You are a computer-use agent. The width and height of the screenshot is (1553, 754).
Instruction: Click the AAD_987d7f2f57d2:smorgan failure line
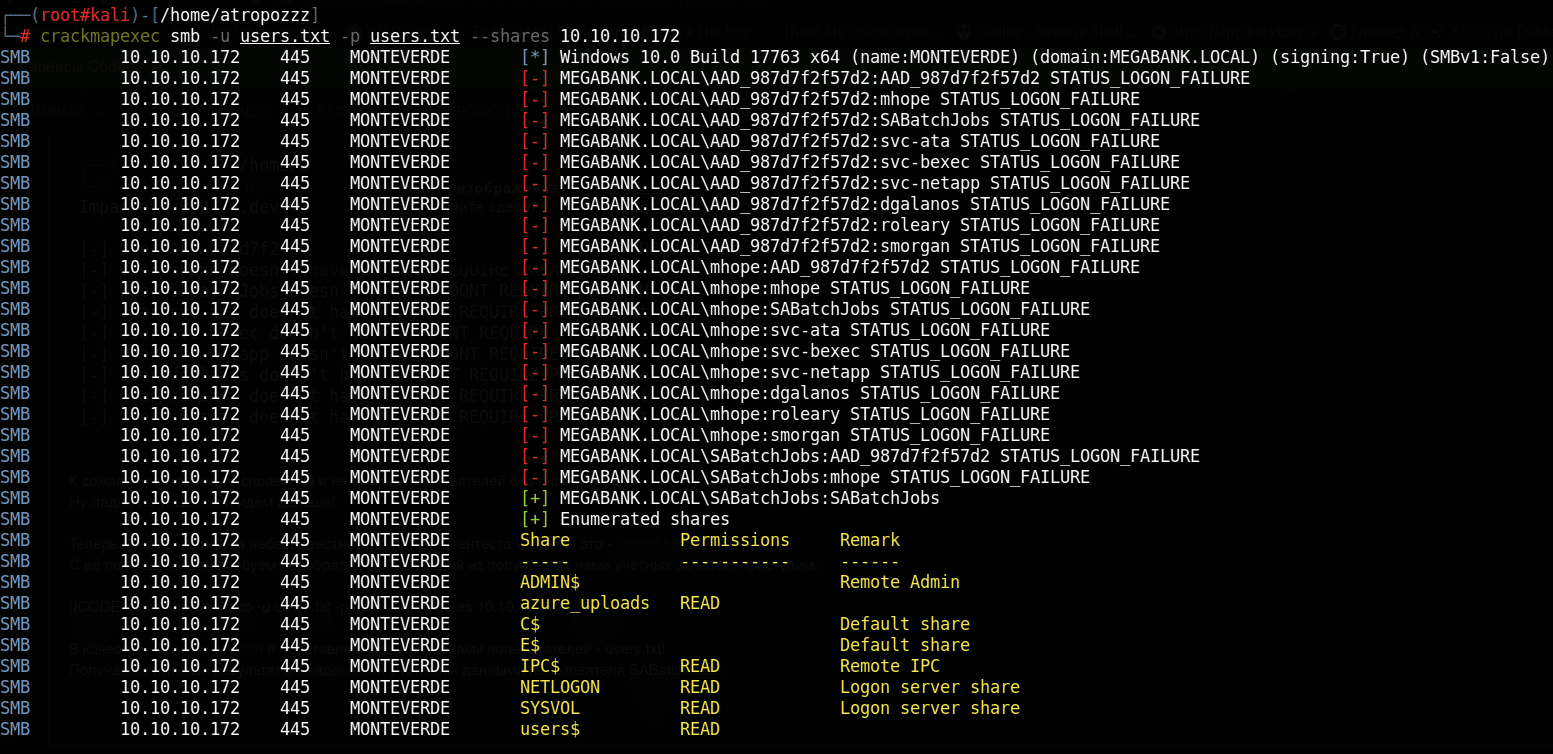(860, 246)
